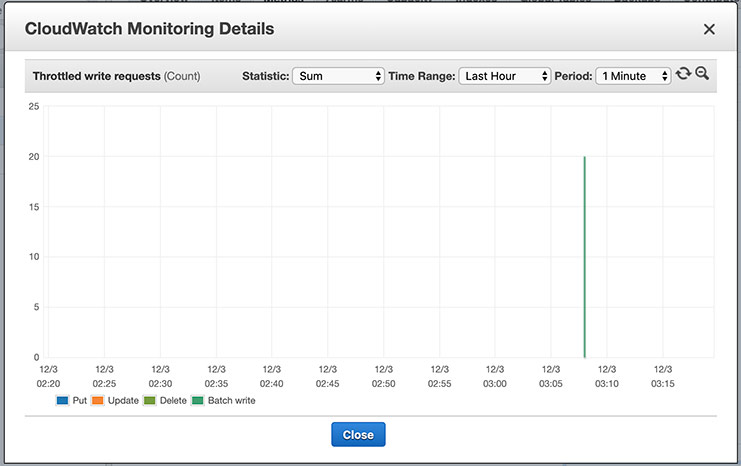Click the Period: label
The image size is (741, 466).
coord(573,76)
